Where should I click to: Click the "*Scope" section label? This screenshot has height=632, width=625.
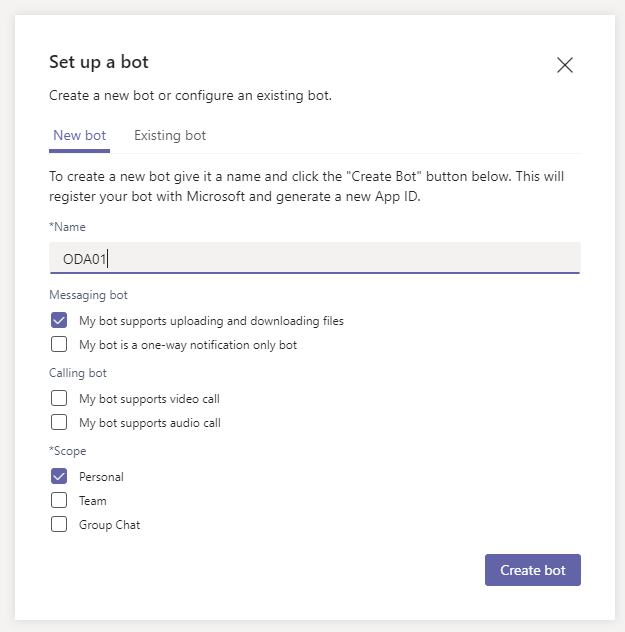coord(68,451)
